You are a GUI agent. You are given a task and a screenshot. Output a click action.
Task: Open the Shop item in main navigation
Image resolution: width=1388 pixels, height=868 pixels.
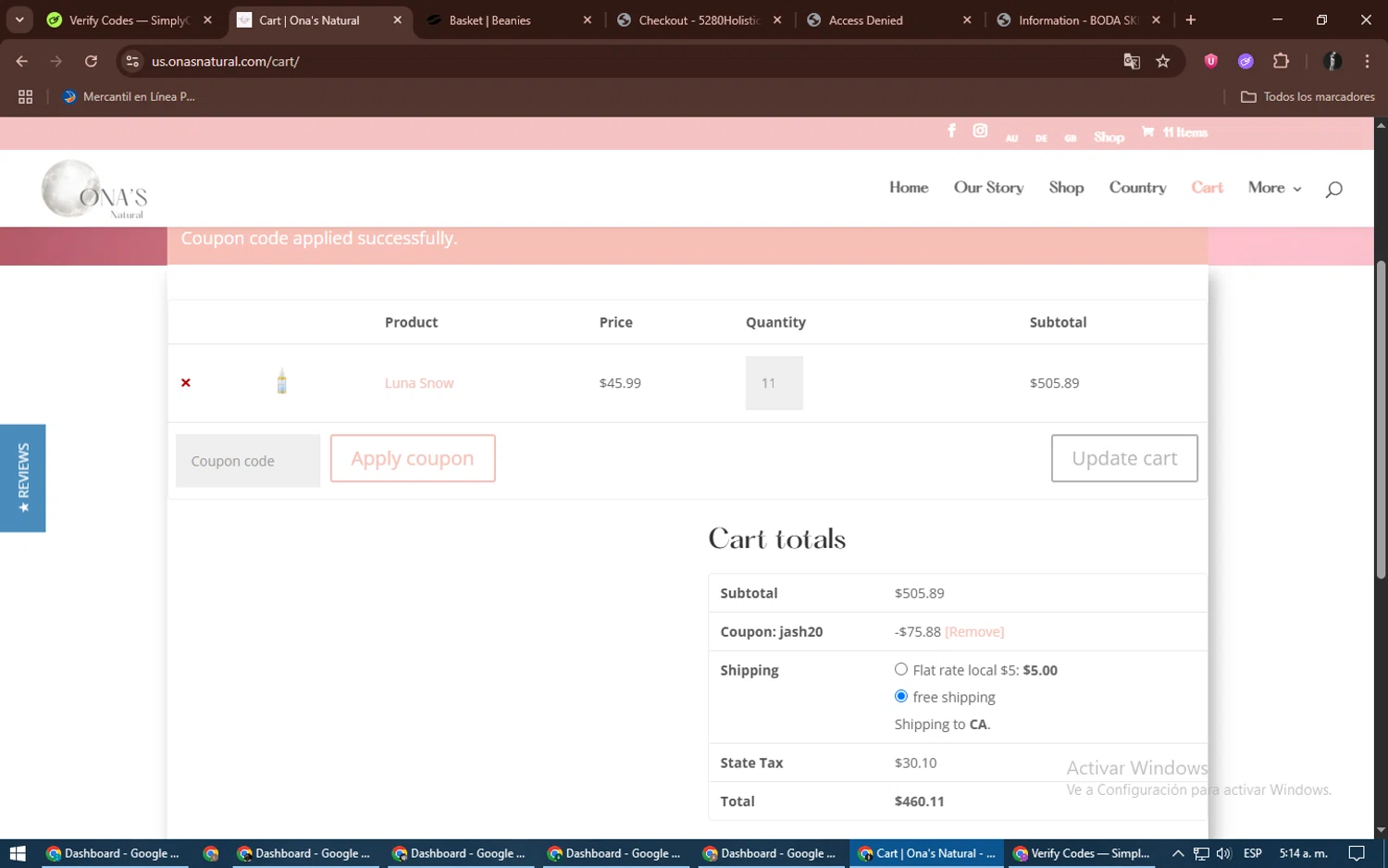(x=1066, y=187)
